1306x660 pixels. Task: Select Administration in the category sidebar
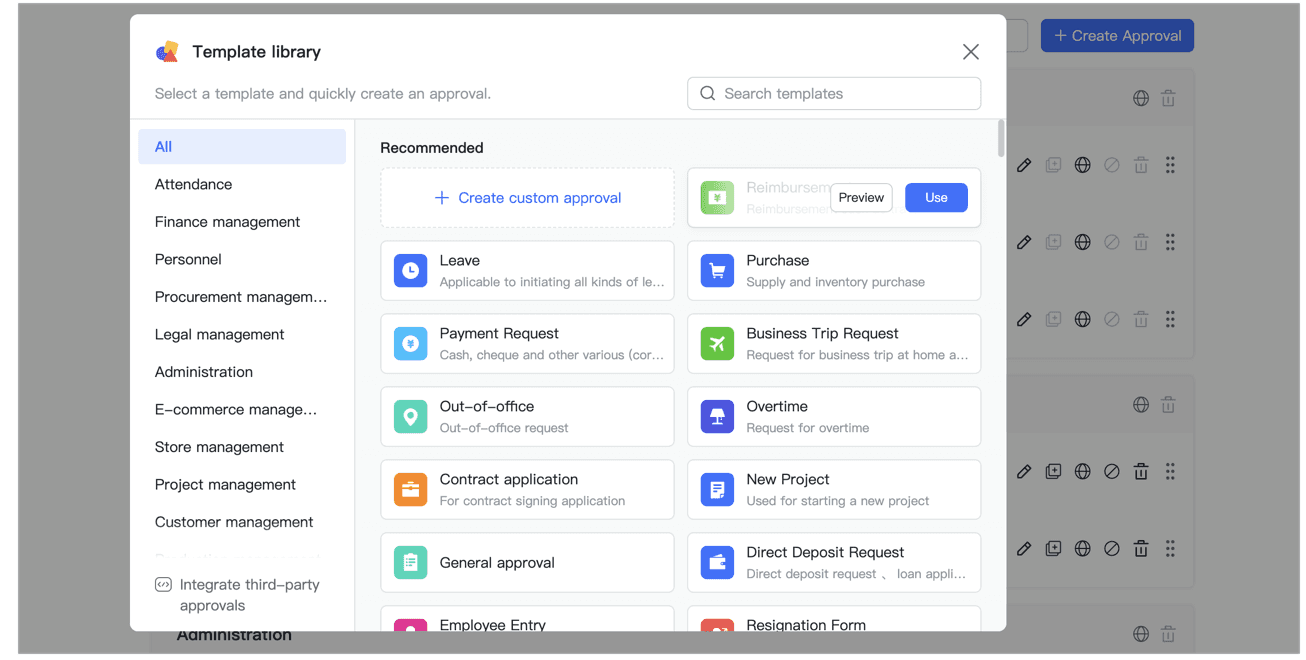click(x=242, y=372)
